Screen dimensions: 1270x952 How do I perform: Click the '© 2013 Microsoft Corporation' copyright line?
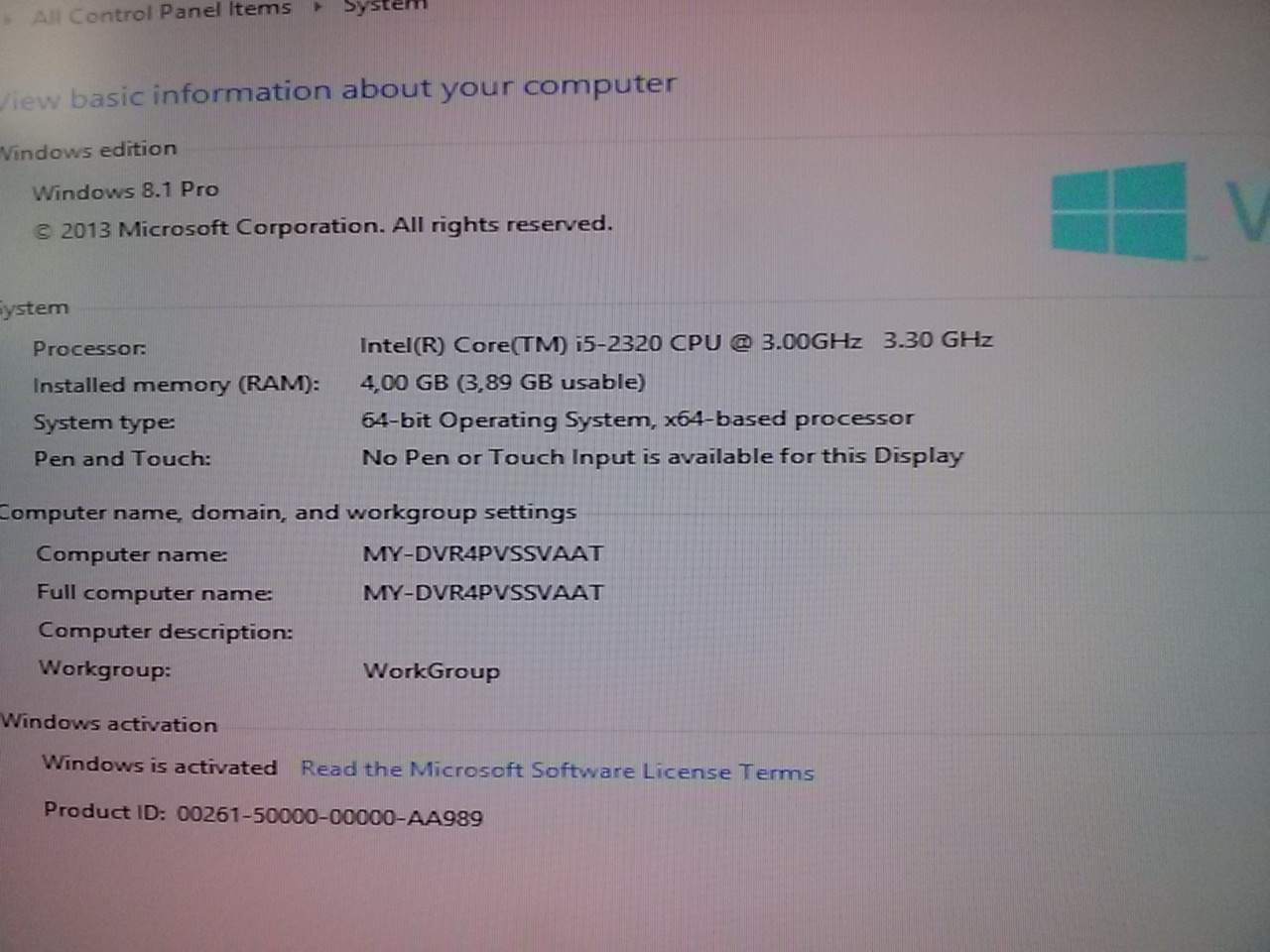point(323,227)
